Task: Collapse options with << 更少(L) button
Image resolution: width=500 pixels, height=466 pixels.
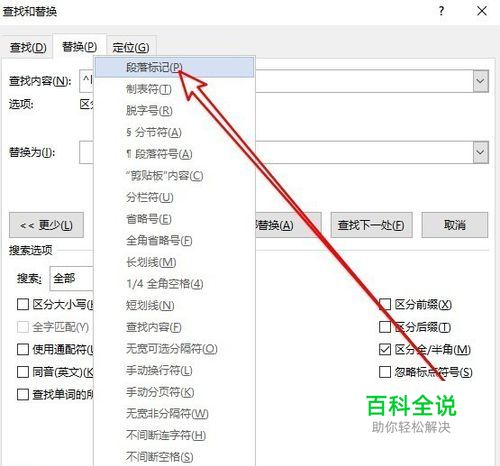Action: [46, 225]
